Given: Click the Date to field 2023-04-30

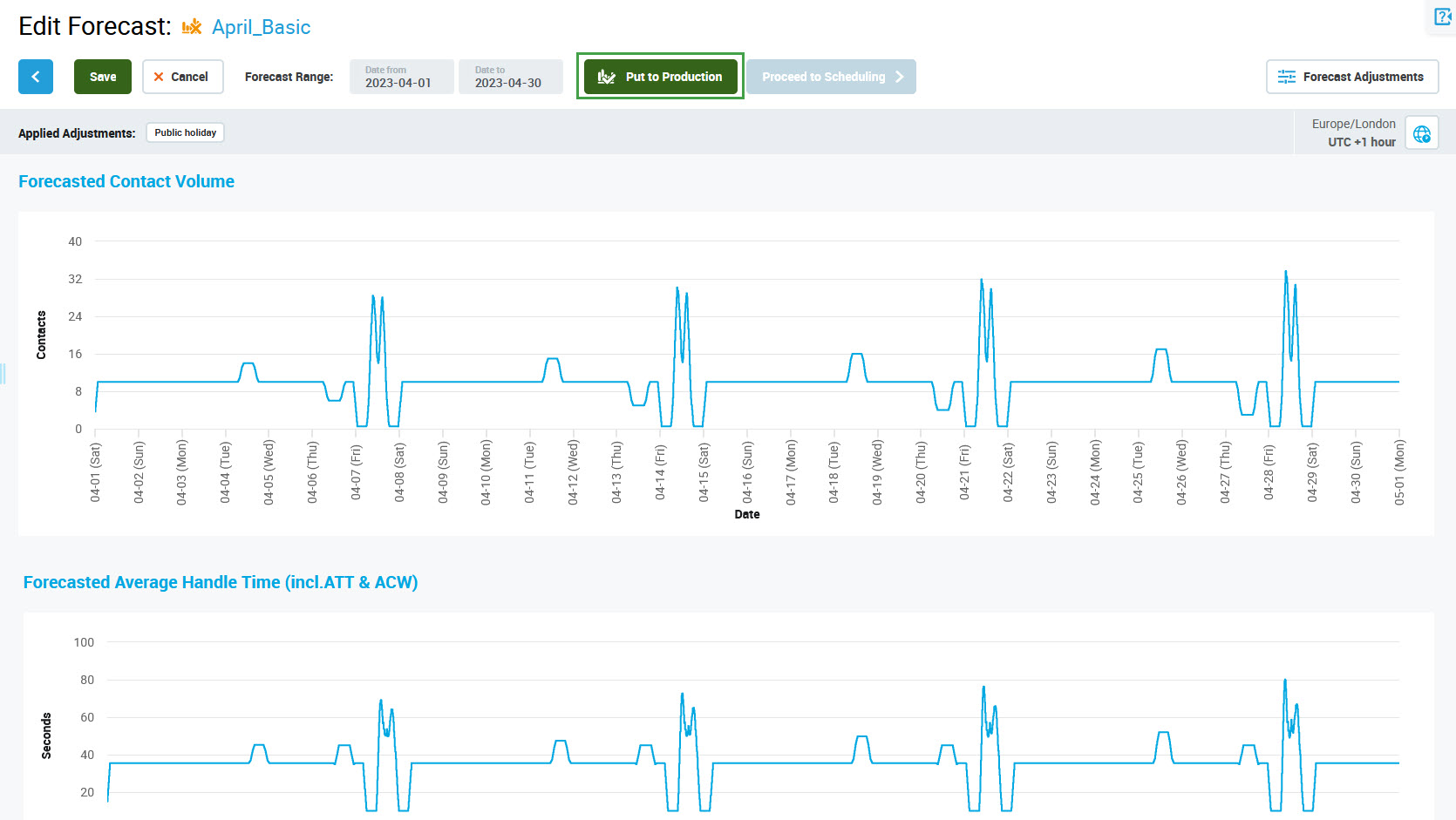Looking at the screenshot, I should (x=510, y=77).
